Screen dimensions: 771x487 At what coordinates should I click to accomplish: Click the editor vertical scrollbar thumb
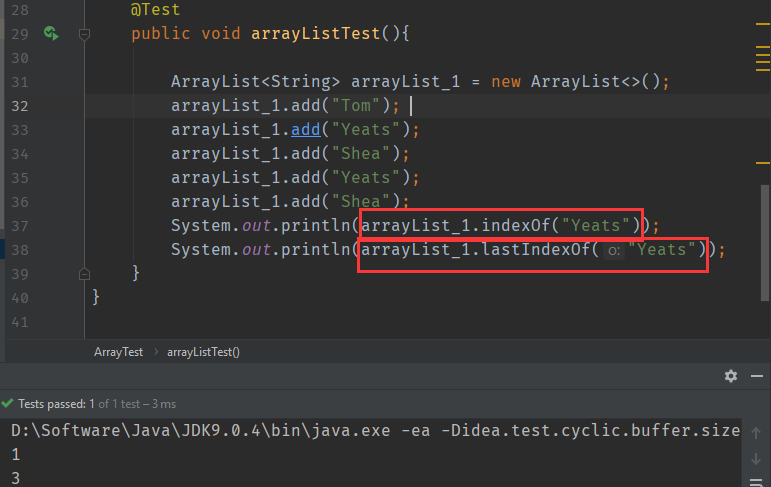pyautogui.click(x=765, y=243)
